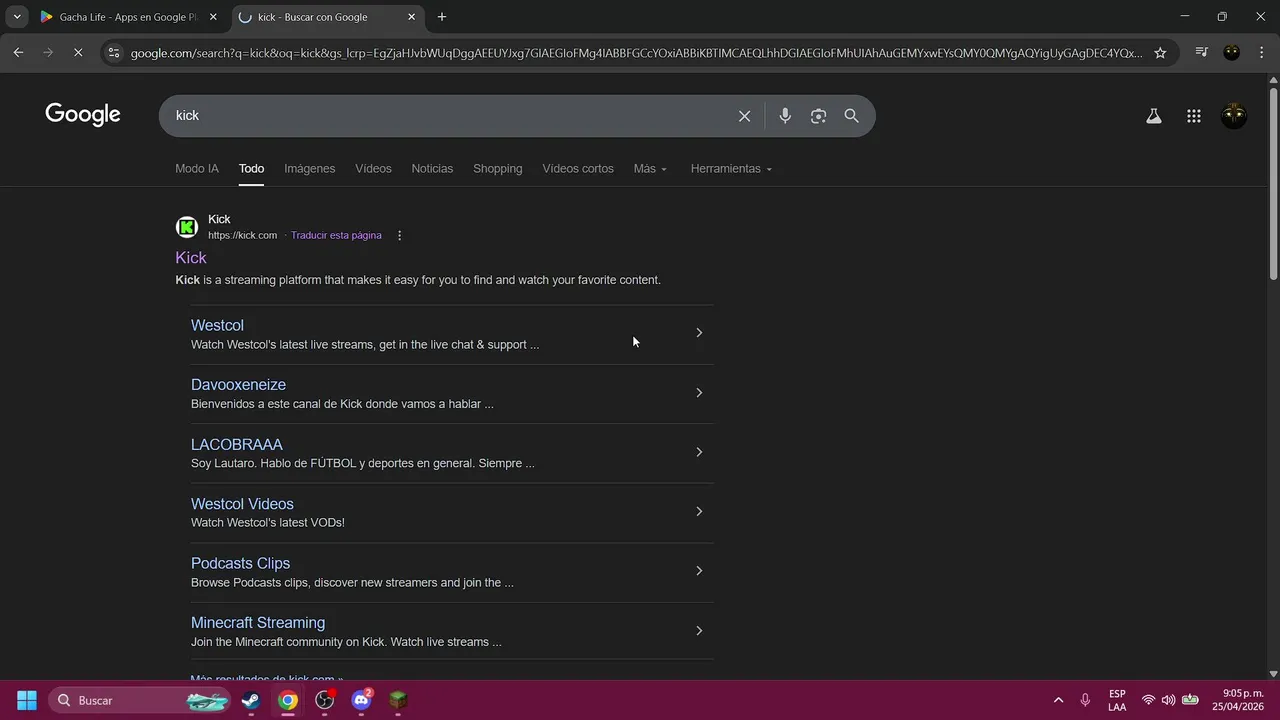Expand the LACOBRAAA sitelink chevron

(x=699, y=452)
